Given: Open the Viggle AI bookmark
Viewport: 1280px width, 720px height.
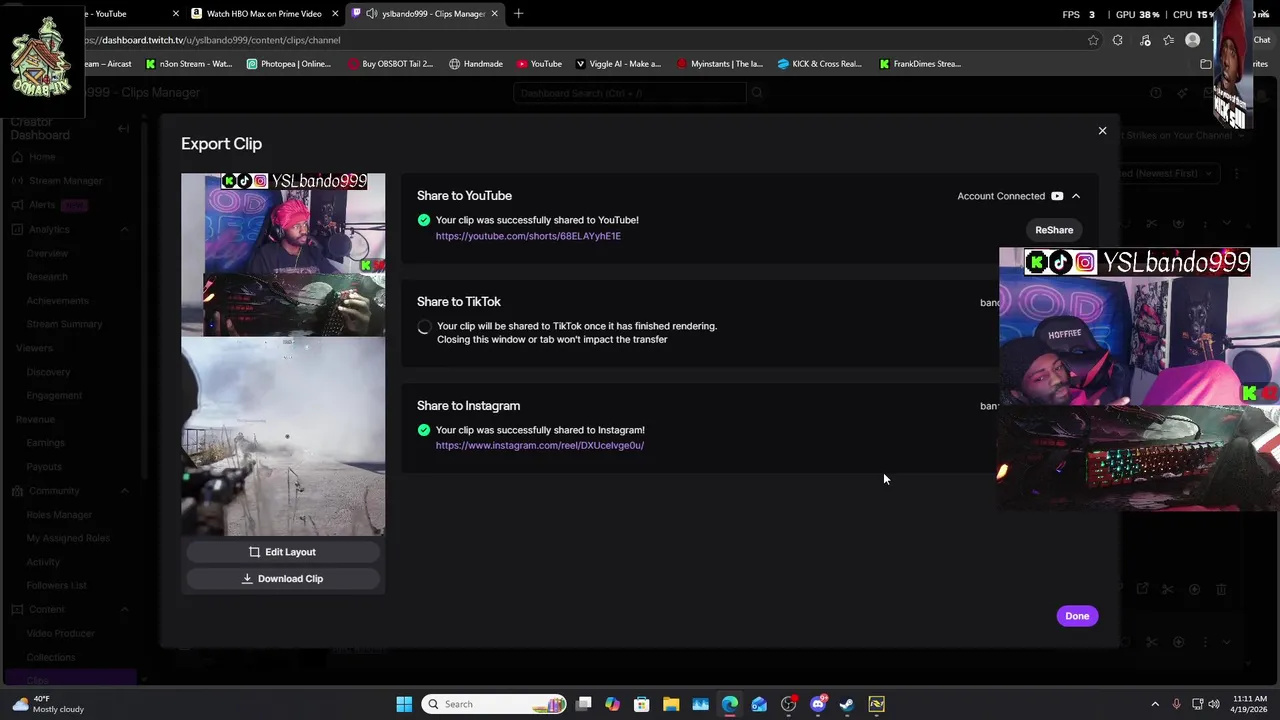Looking at the screenshot, I should point(618,64).
